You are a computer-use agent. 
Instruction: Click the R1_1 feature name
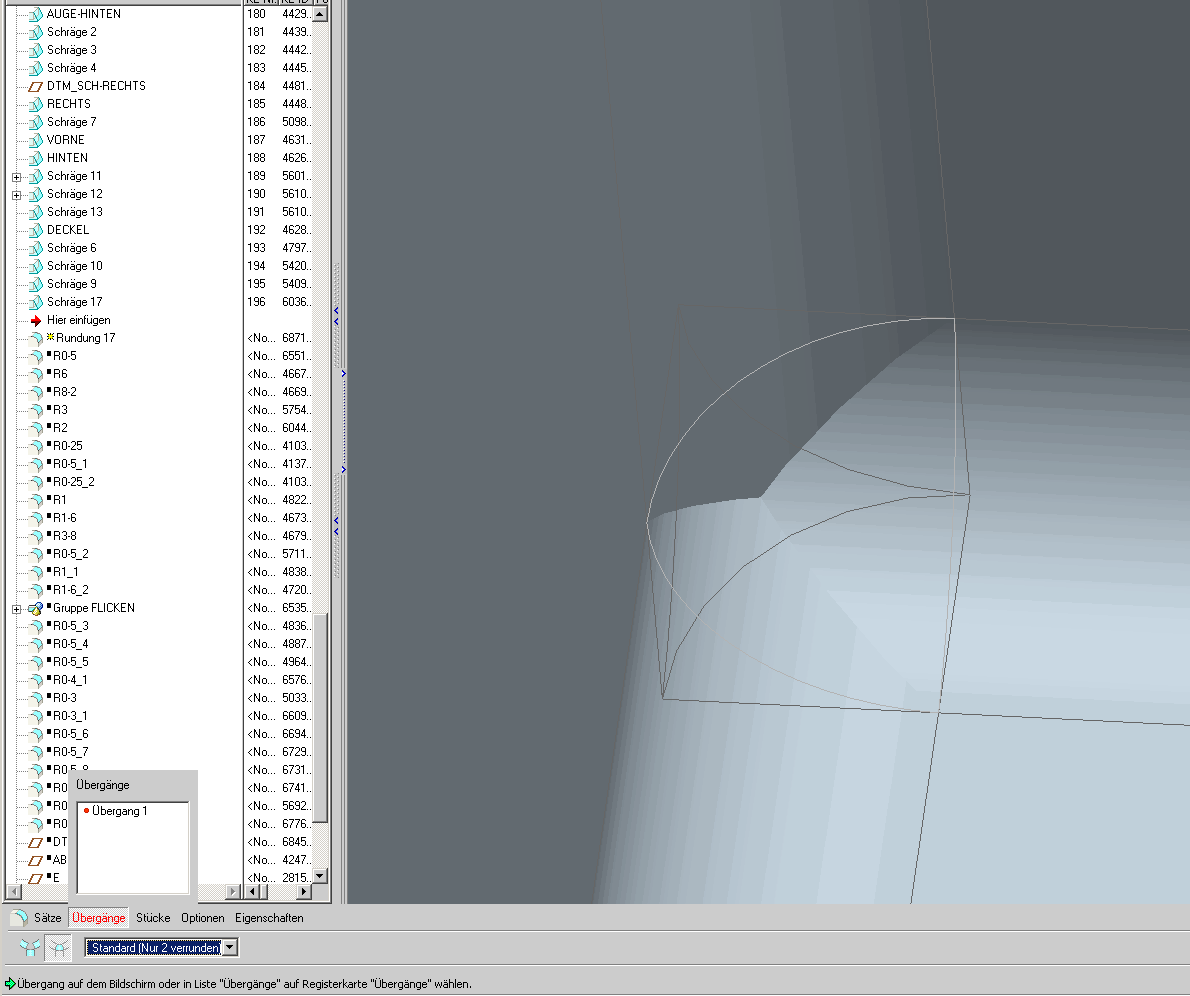65,572
